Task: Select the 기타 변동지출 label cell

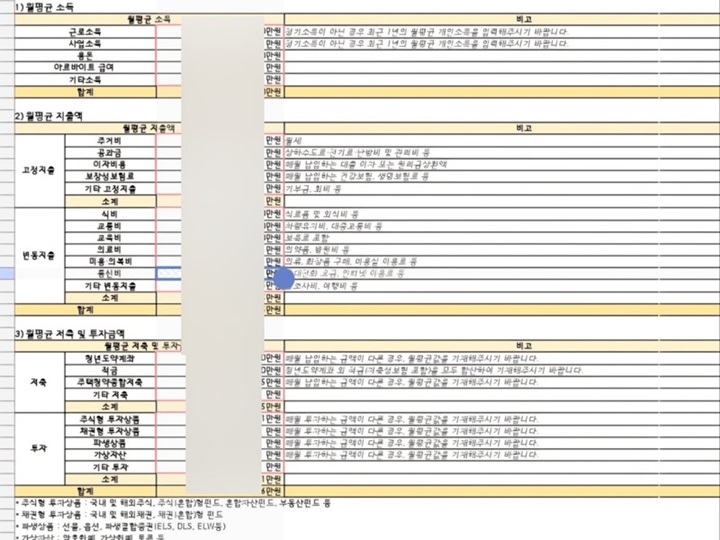Action: pyautogui.click(x=110, y=286)
